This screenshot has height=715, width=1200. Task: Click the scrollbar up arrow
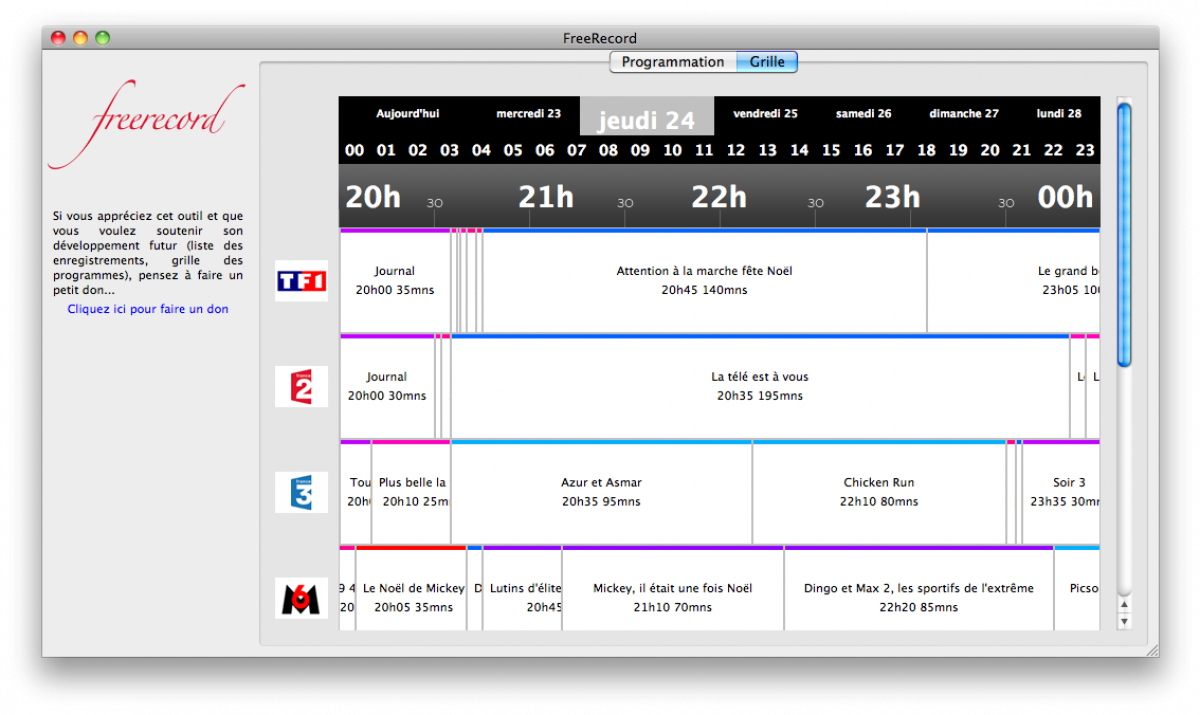click(x=1124, y=605)
